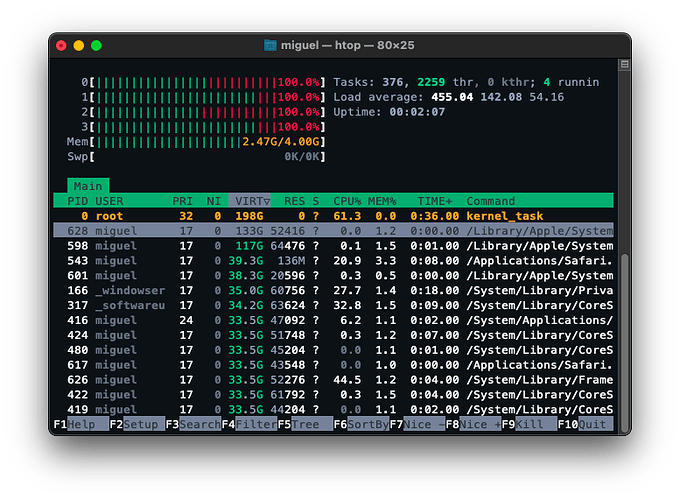Activate F4 Filter in footer bar
This screenshot has height=500, width=680.
click(249, 424)
